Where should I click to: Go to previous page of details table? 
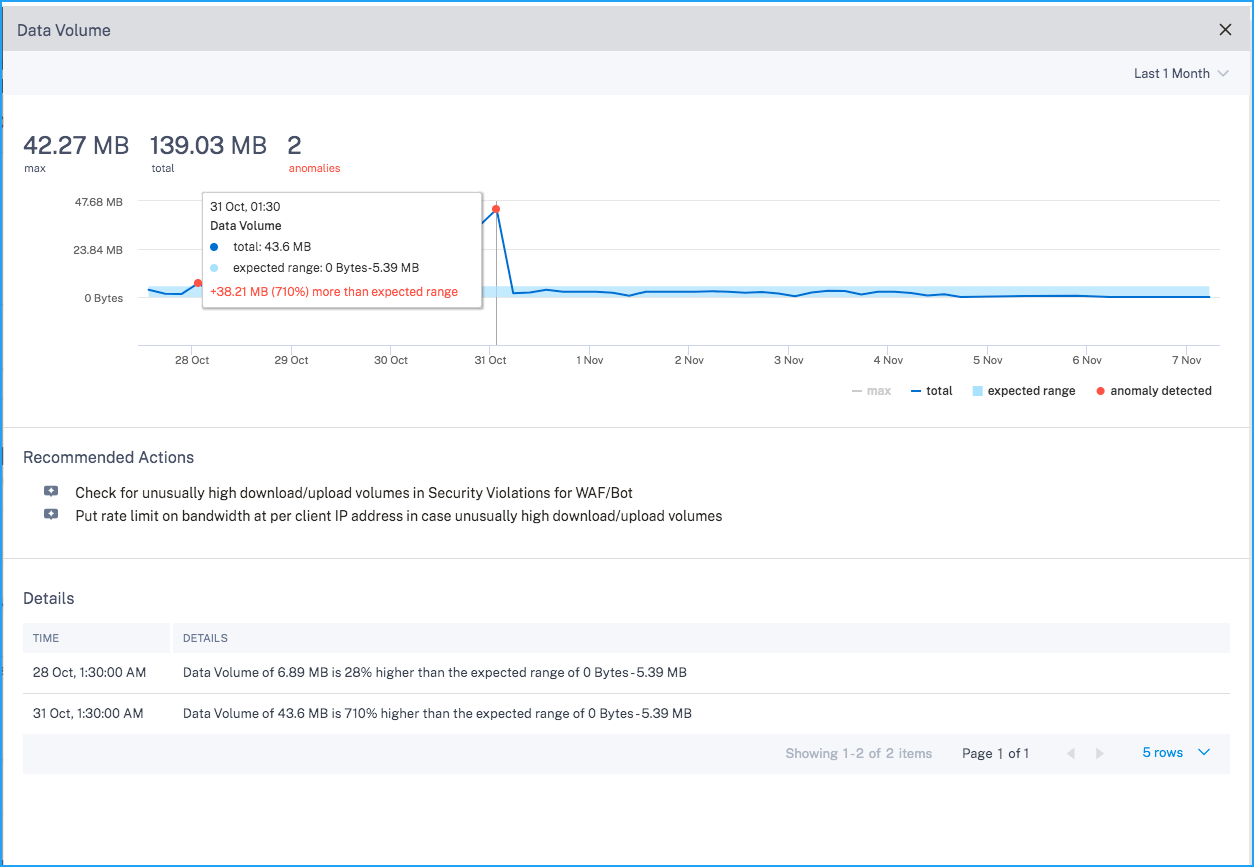[1071, 753]
